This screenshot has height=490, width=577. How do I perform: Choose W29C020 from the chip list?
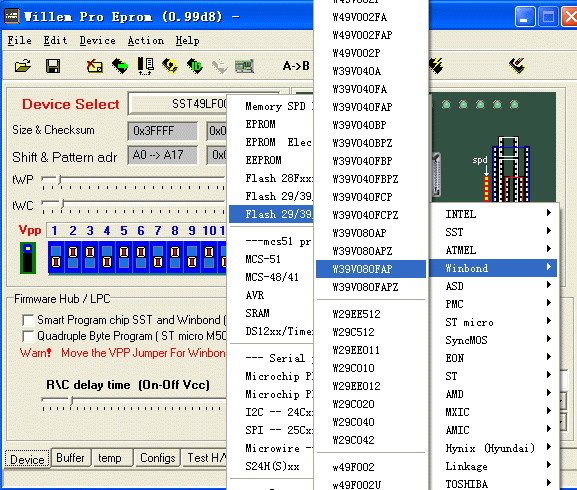(x=371, y=404)
